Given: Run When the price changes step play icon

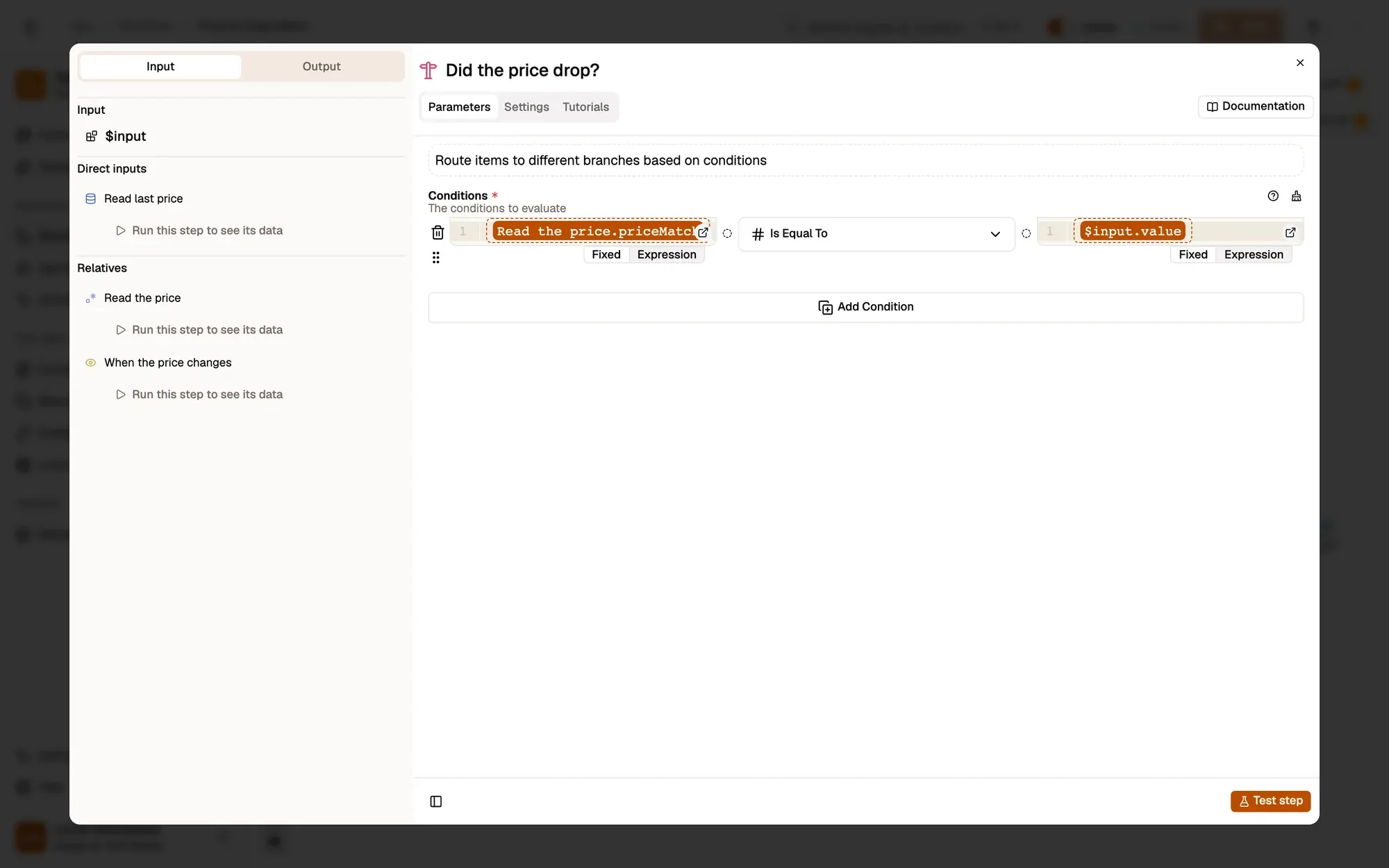Looking at the screenshot, I should [x=121, y=394].
